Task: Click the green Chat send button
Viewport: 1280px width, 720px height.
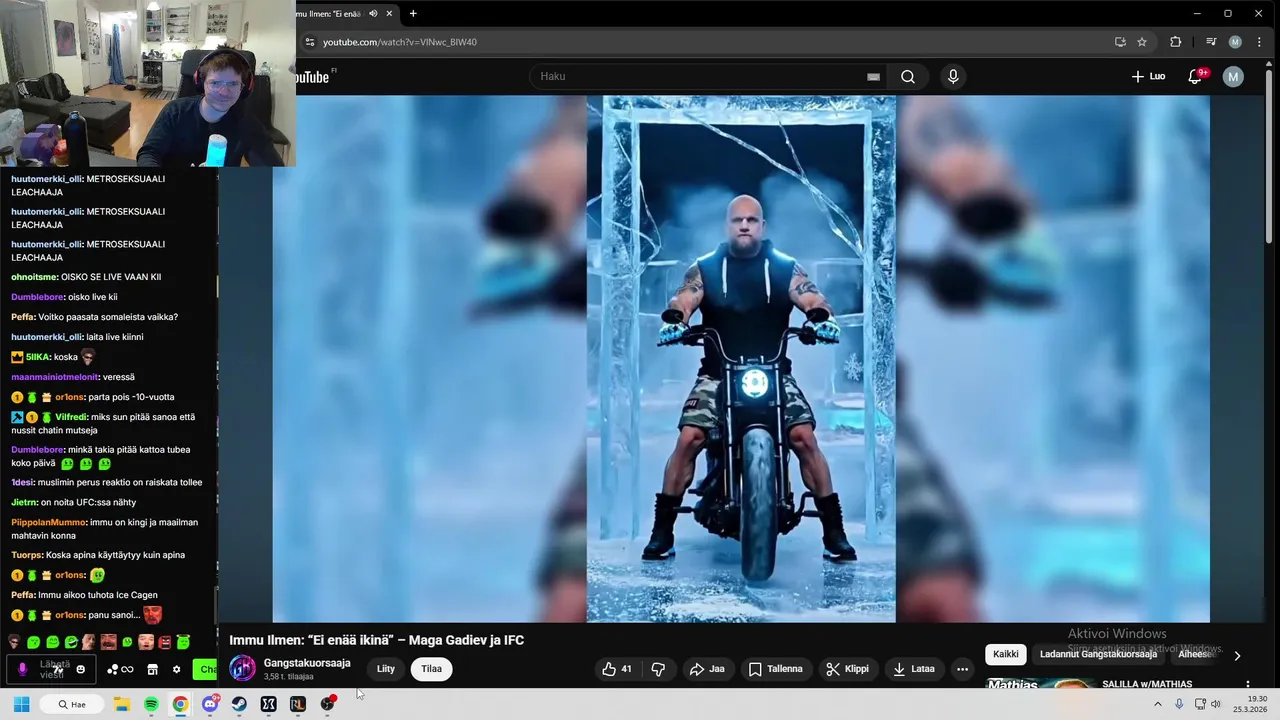Action: 205,669
